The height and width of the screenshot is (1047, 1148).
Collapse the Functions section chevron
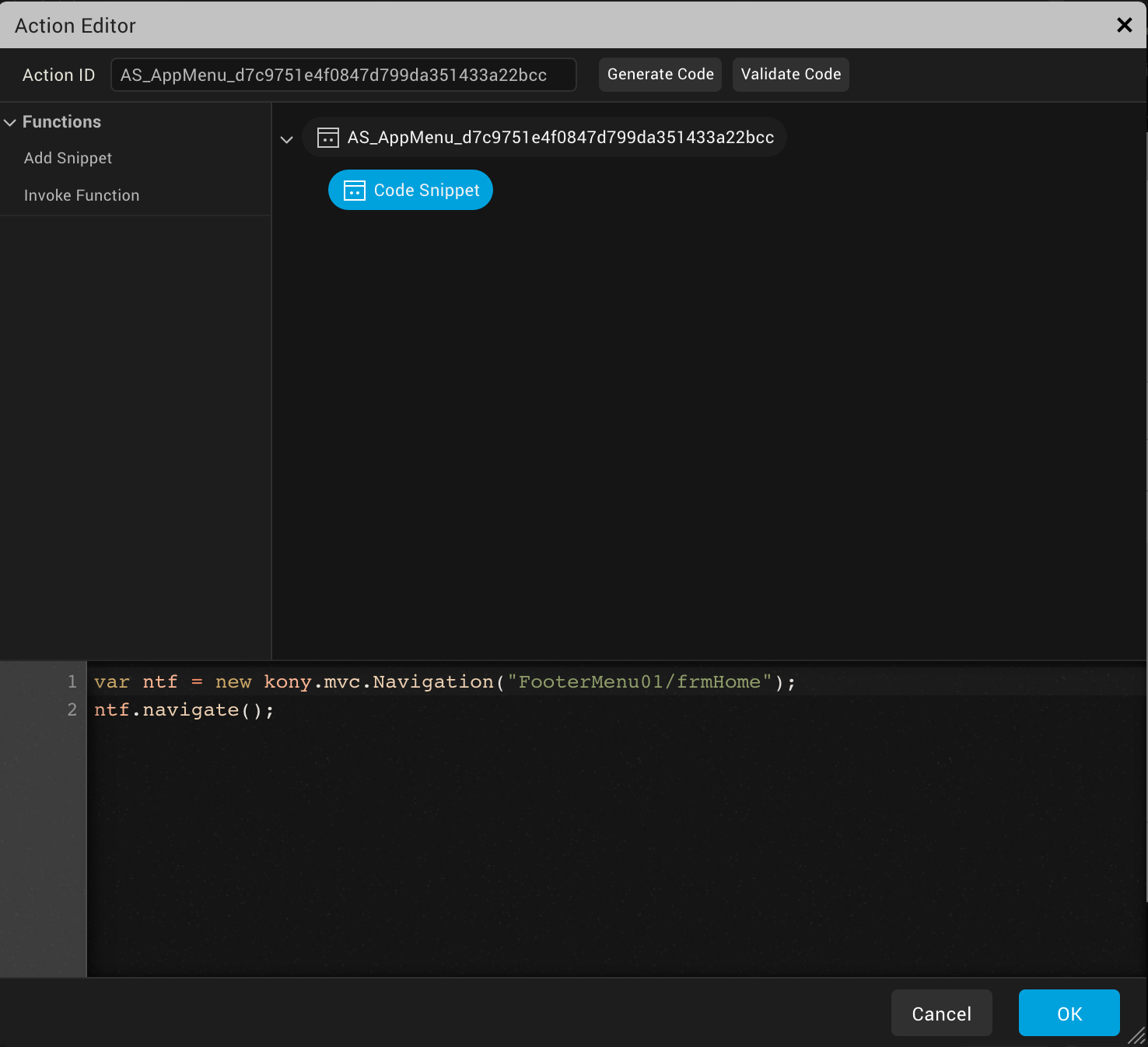click(10, 122)
